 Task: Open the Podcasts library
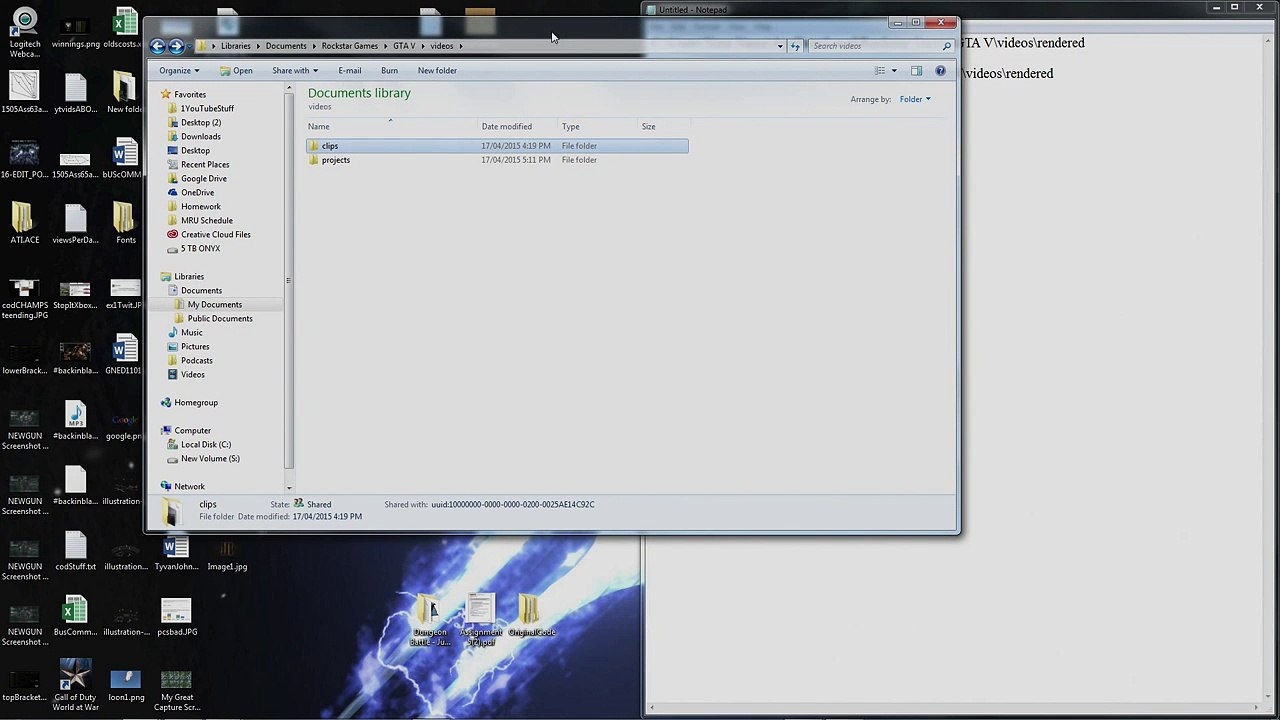point(196,360)
